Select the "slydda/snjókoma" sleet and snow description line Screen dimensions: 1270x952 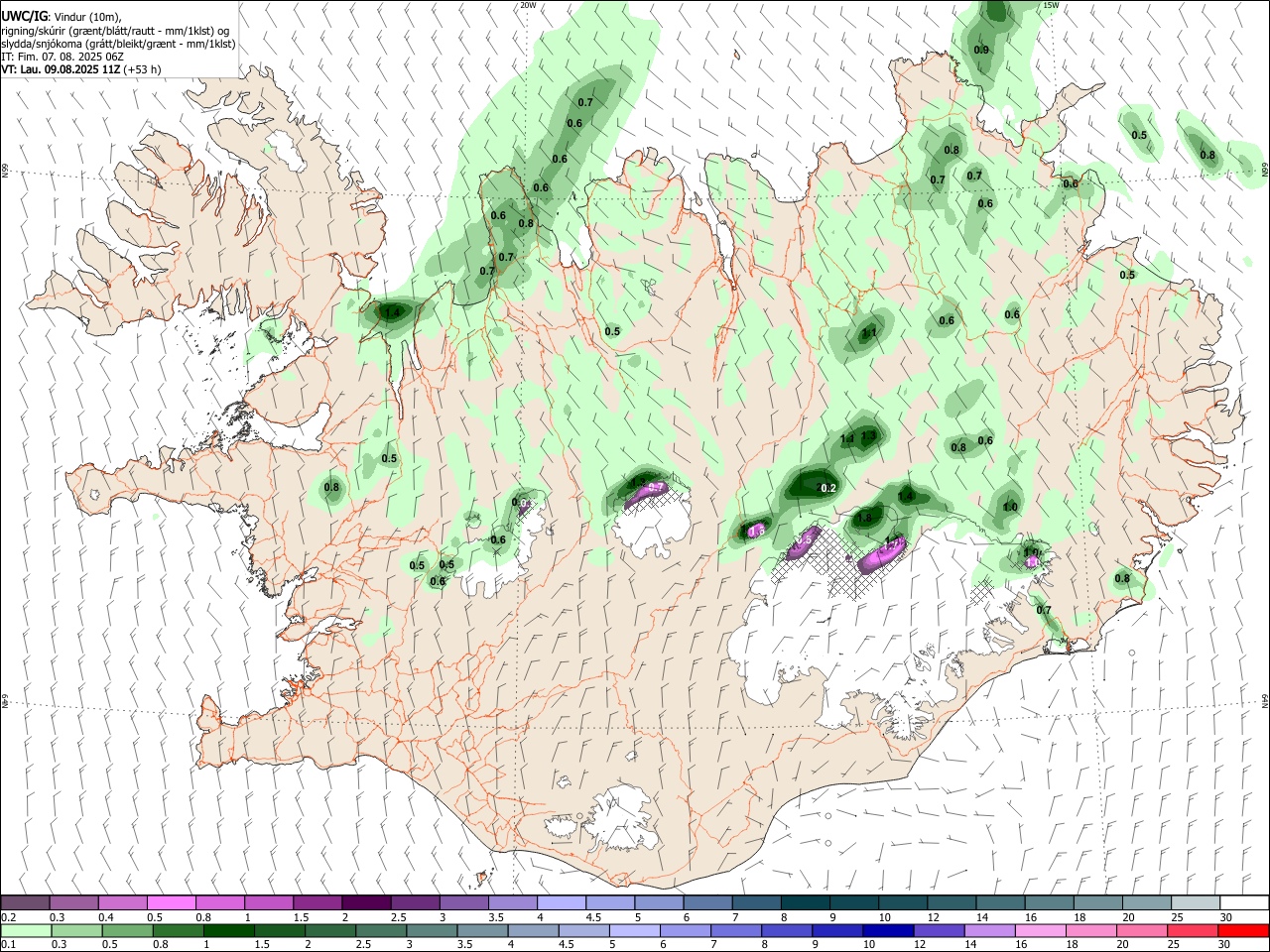click(x=118, y=44)
